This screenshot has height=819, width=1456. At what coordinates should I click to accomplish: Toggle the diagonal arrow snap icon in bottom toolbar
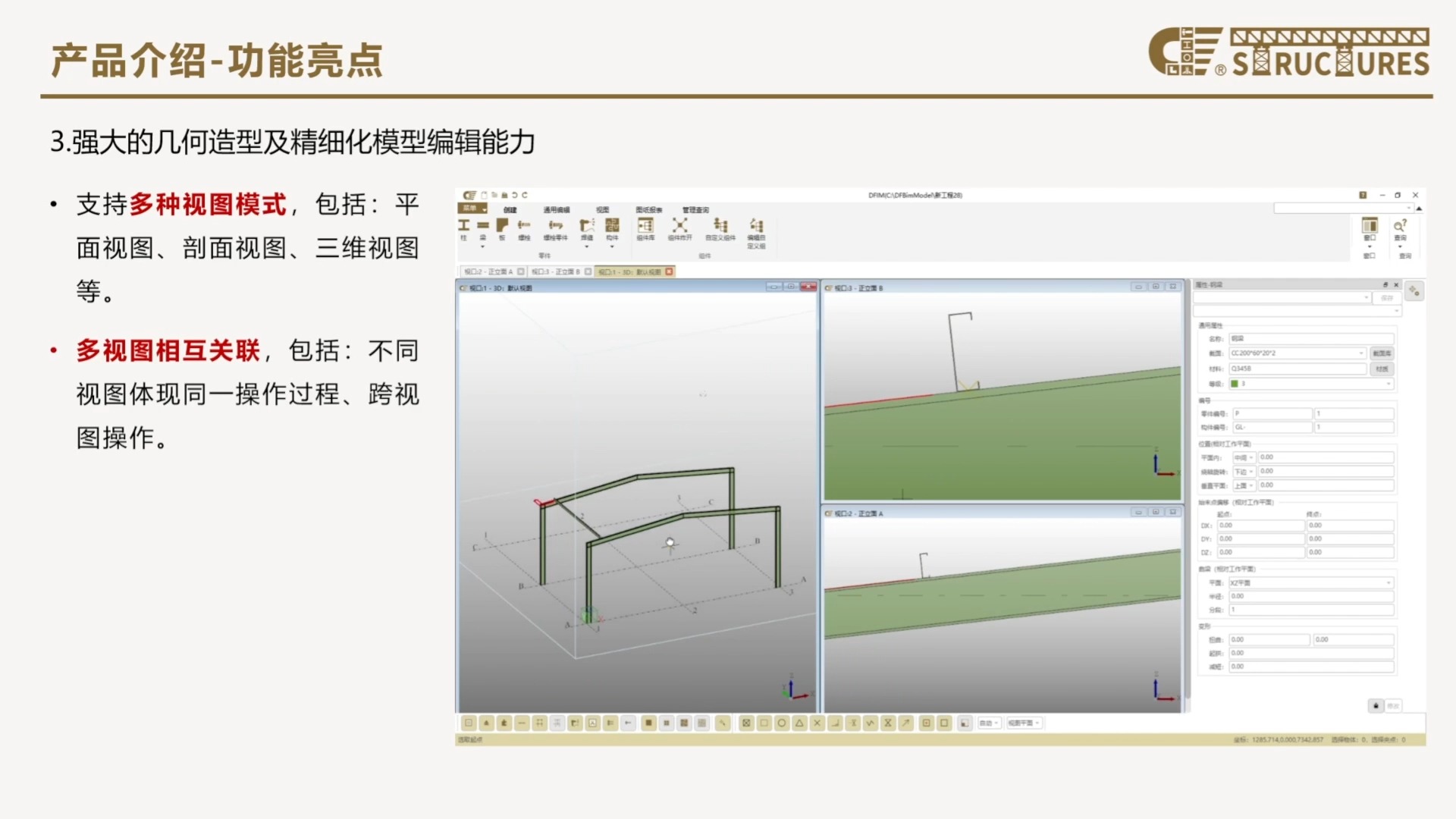coord(905,723)
